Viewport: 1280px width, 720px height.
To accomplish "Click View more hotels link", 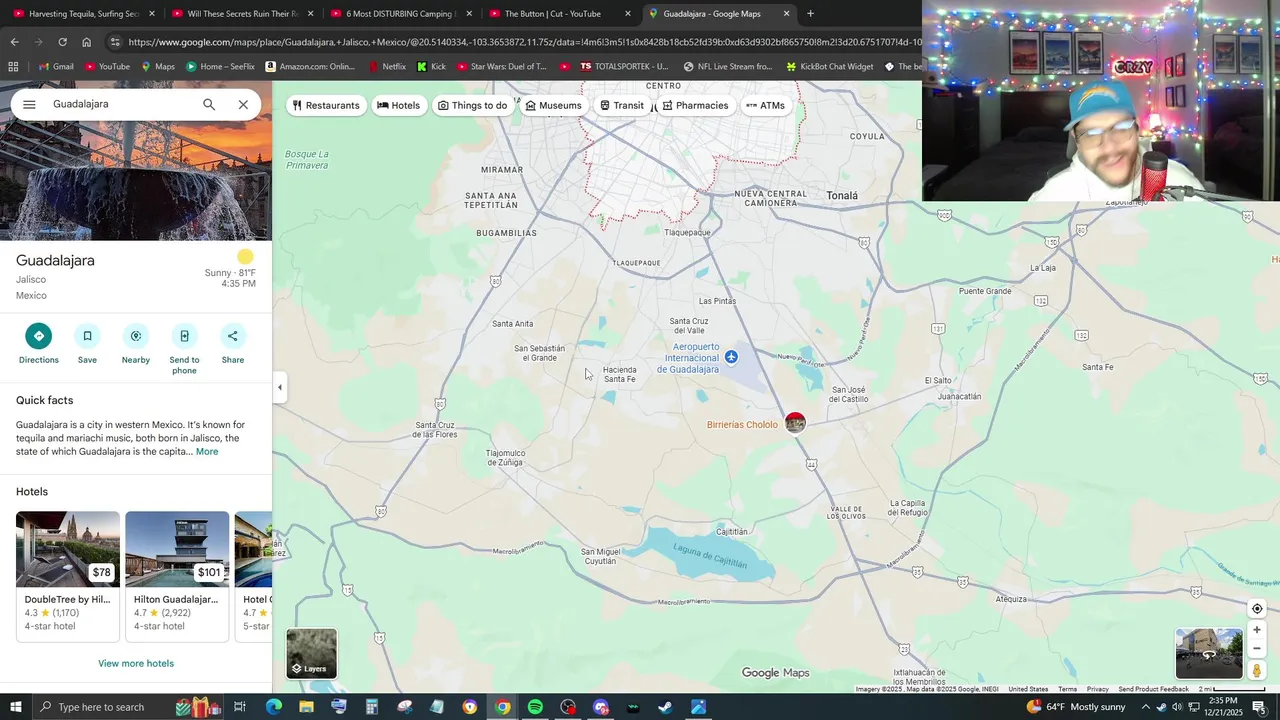I will click(136, 663).
